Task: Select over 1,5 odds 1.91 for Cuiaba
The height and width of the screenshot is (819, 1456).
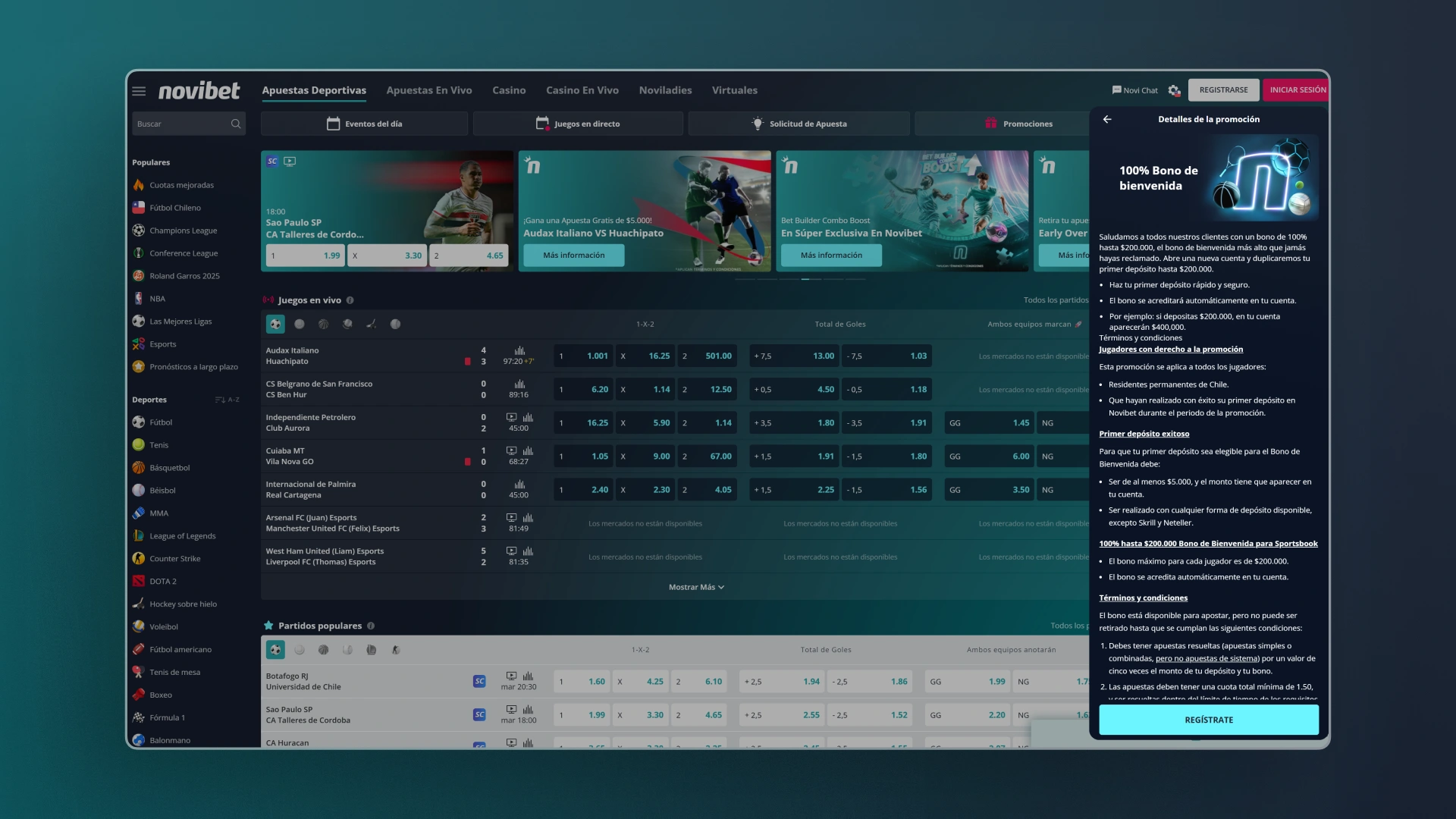Action: click(794, 457)
